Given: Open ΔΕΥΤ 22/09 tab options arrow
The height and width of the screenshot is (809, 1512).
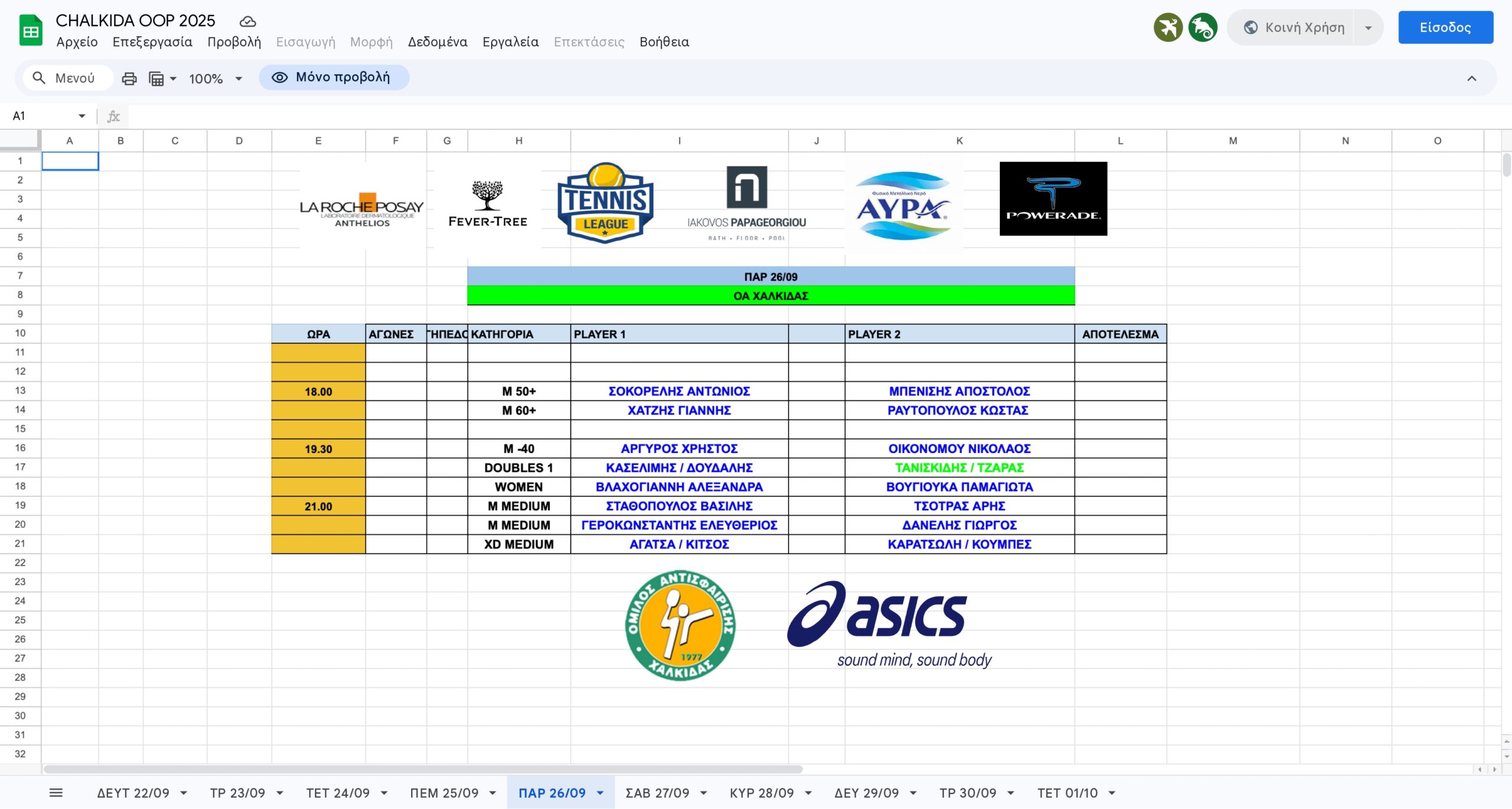Looking at the screenshot, I should click(x=184, y=792).
